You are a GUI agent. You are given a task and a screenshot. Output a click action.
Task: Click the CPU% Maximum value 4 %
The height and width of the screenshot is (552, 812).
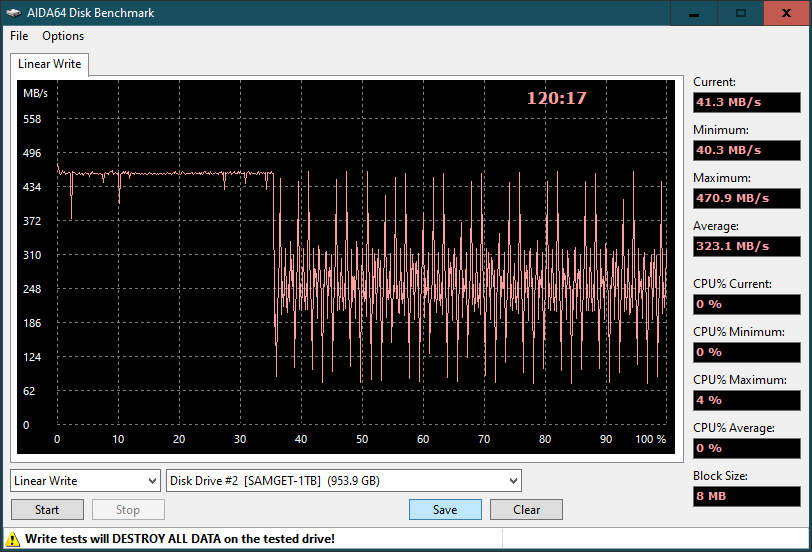(x=747, y=400)
